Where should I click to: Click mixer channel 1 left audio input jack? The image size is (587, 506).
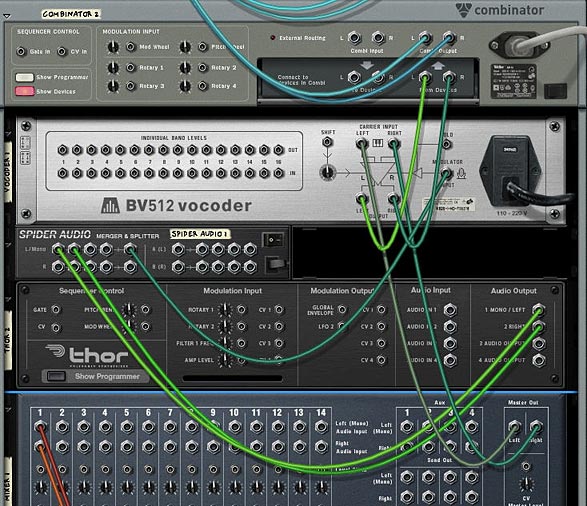tap(40, 426)
